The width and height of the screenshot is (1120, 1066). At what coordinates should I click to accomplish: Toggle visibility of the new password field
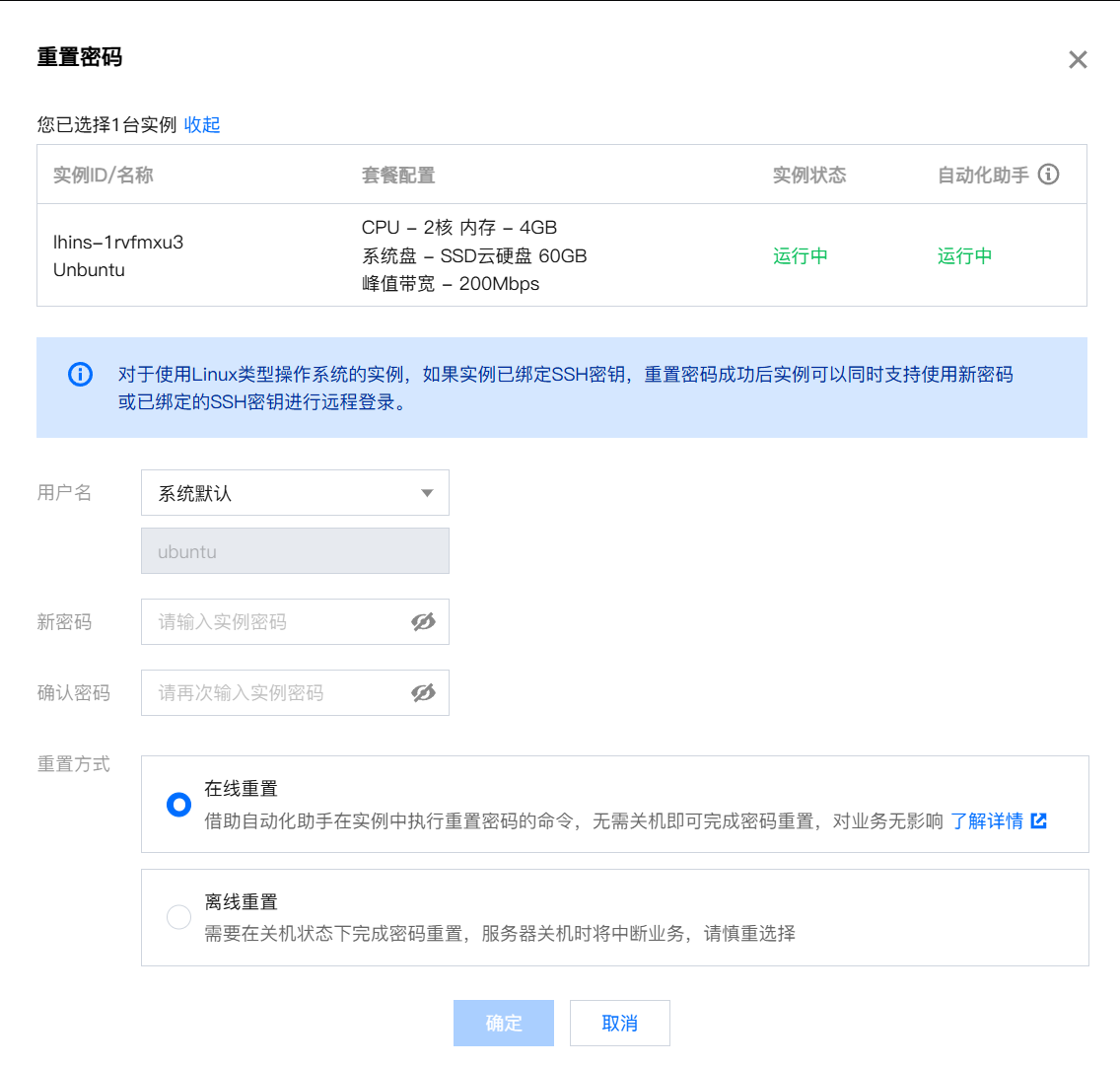tap(424, 621)
